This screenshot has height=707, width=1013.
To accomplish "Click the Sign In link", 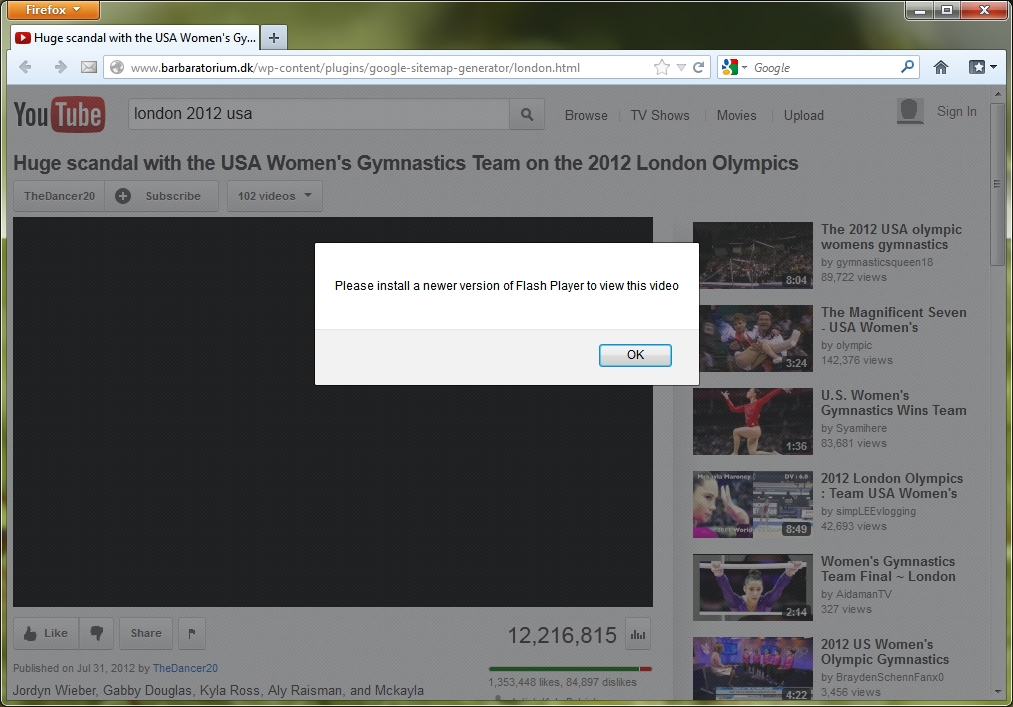I will 956,112.
